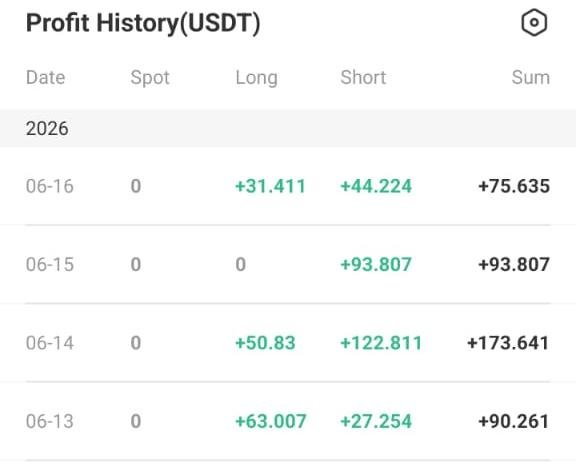
Task: Click the +75.635 sum value
Action: tap(514, 186)
